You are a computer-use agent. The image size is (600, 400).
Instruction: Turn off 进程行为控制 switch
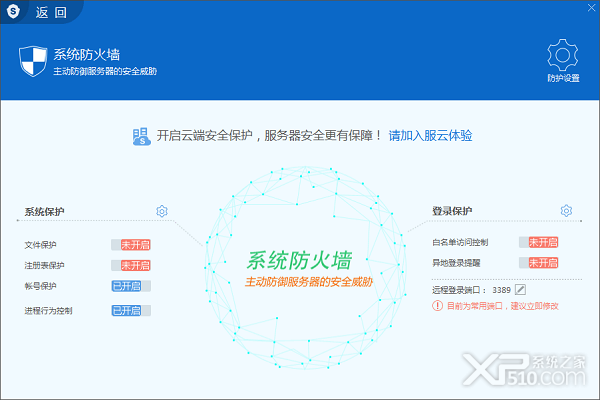click(x=131, y=310)
